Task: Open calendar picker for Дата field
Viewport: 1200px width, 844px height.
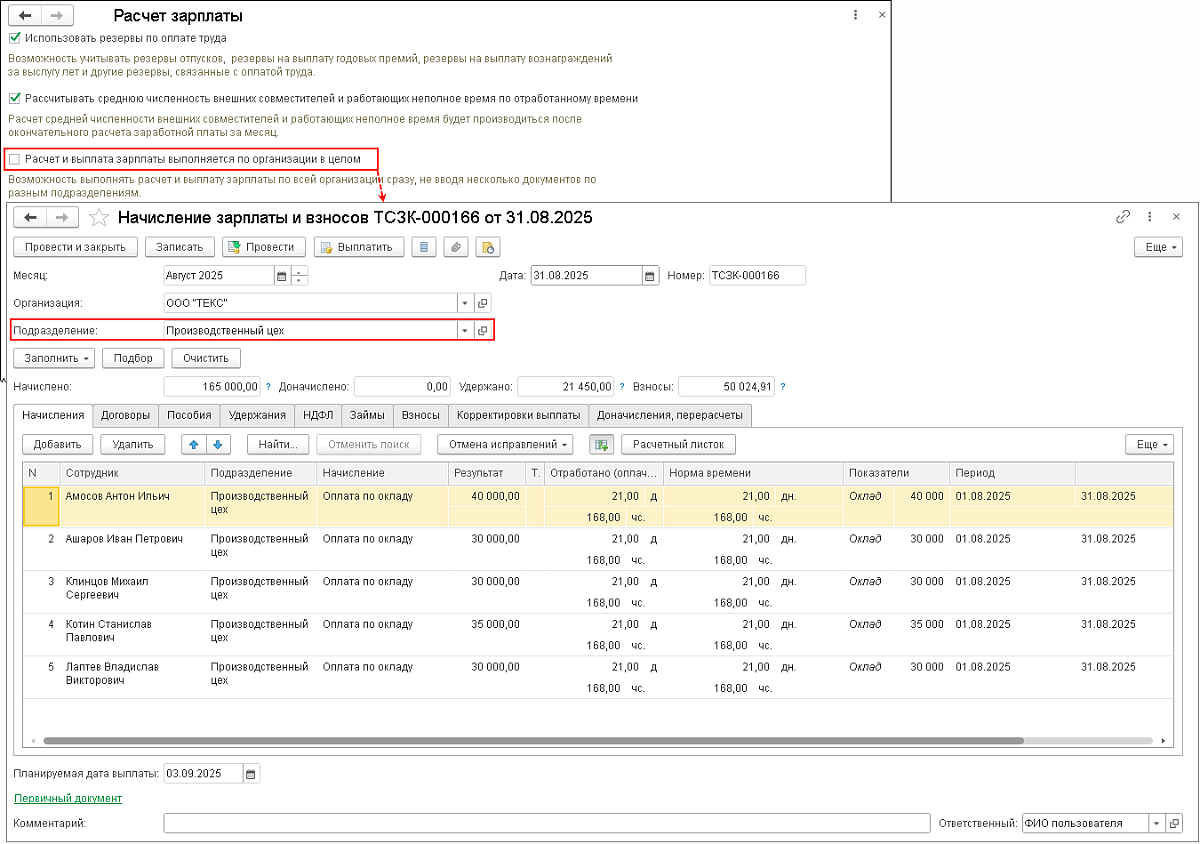Action: click(650, 276)
